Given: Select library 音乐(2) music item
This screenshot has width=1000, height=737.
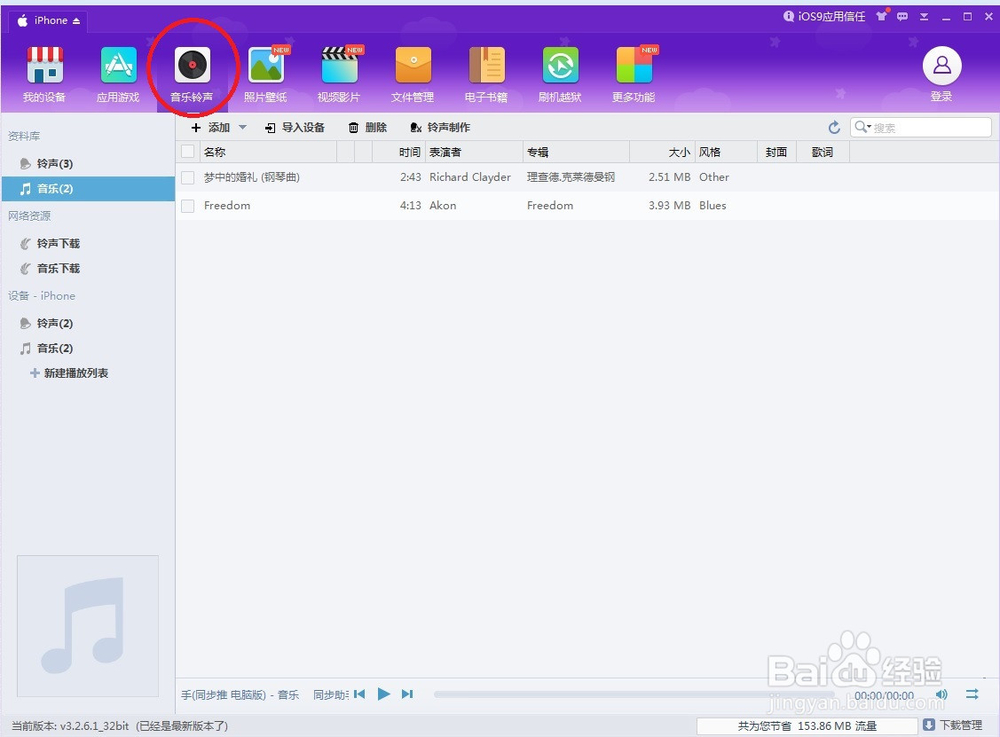Looking at the screenshot, I should pos(88,189).
